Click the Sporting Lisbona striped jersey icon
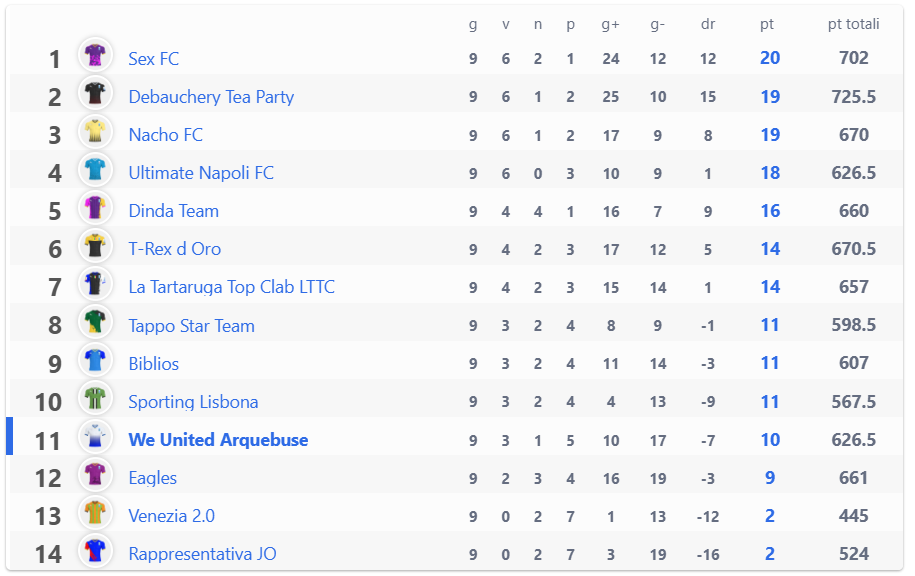Image resolution: width=915 pixels, height=576 pixels. click(x=95, y=399)
